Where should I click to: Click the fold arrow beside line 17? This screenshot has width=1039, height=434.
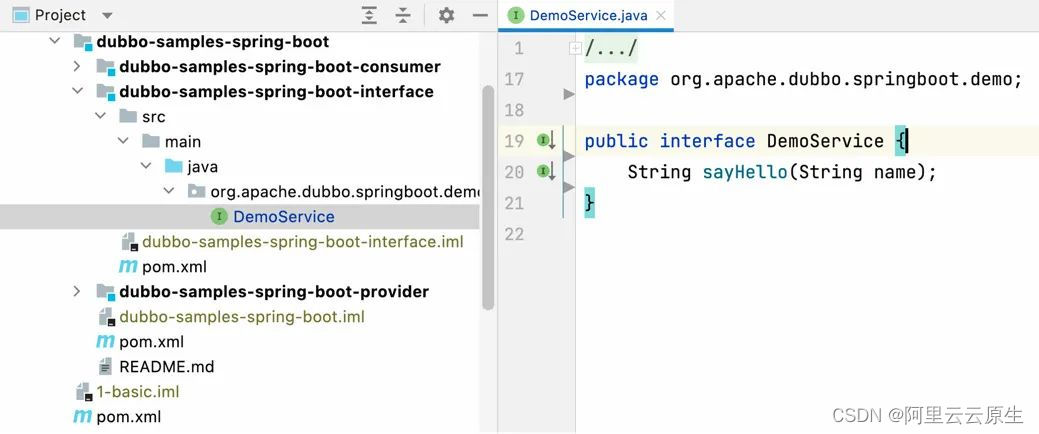click(569, 94)
